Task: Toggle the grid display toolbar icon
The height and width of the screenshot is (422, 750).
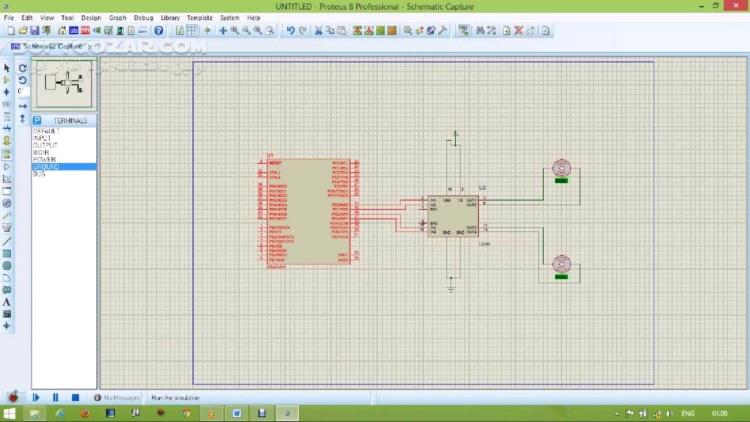Action: click(x=192, y=31)
